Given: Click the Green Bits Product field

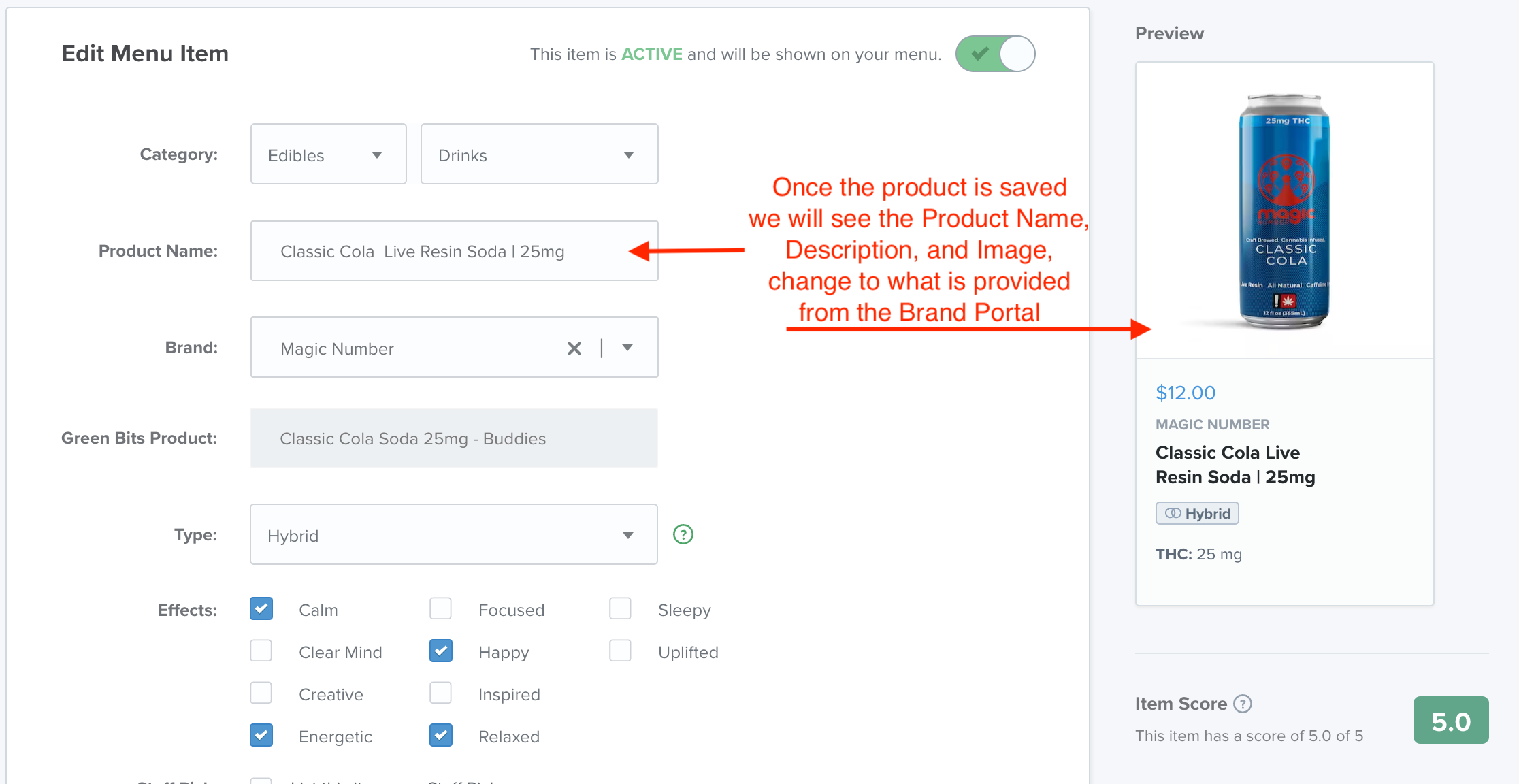Looking at the screenshot, I should point(454,438).
